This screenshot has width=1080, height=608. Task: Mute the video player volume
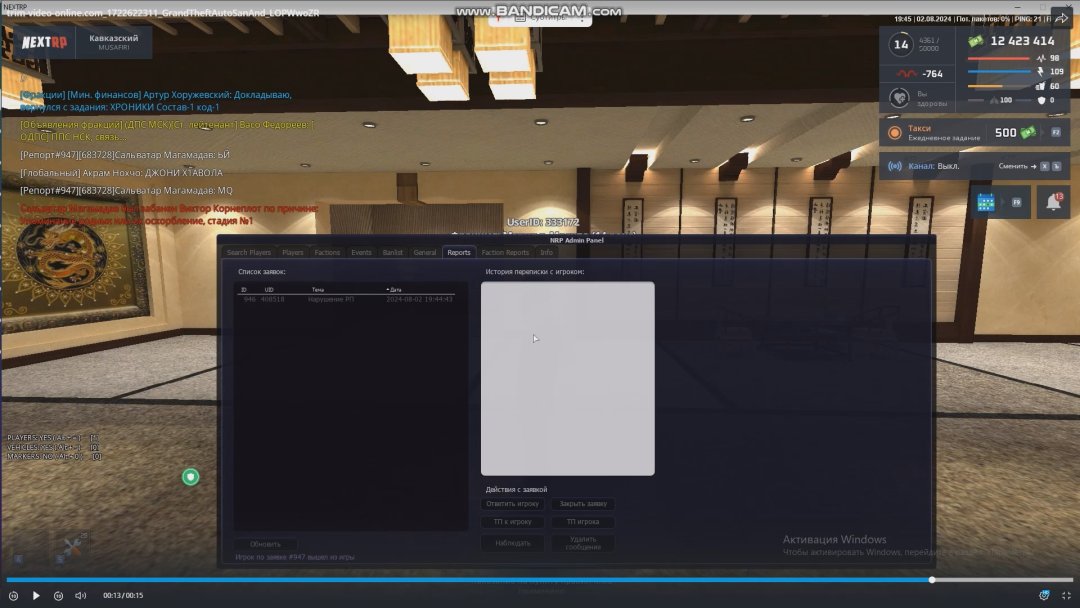tap(81, 596)
